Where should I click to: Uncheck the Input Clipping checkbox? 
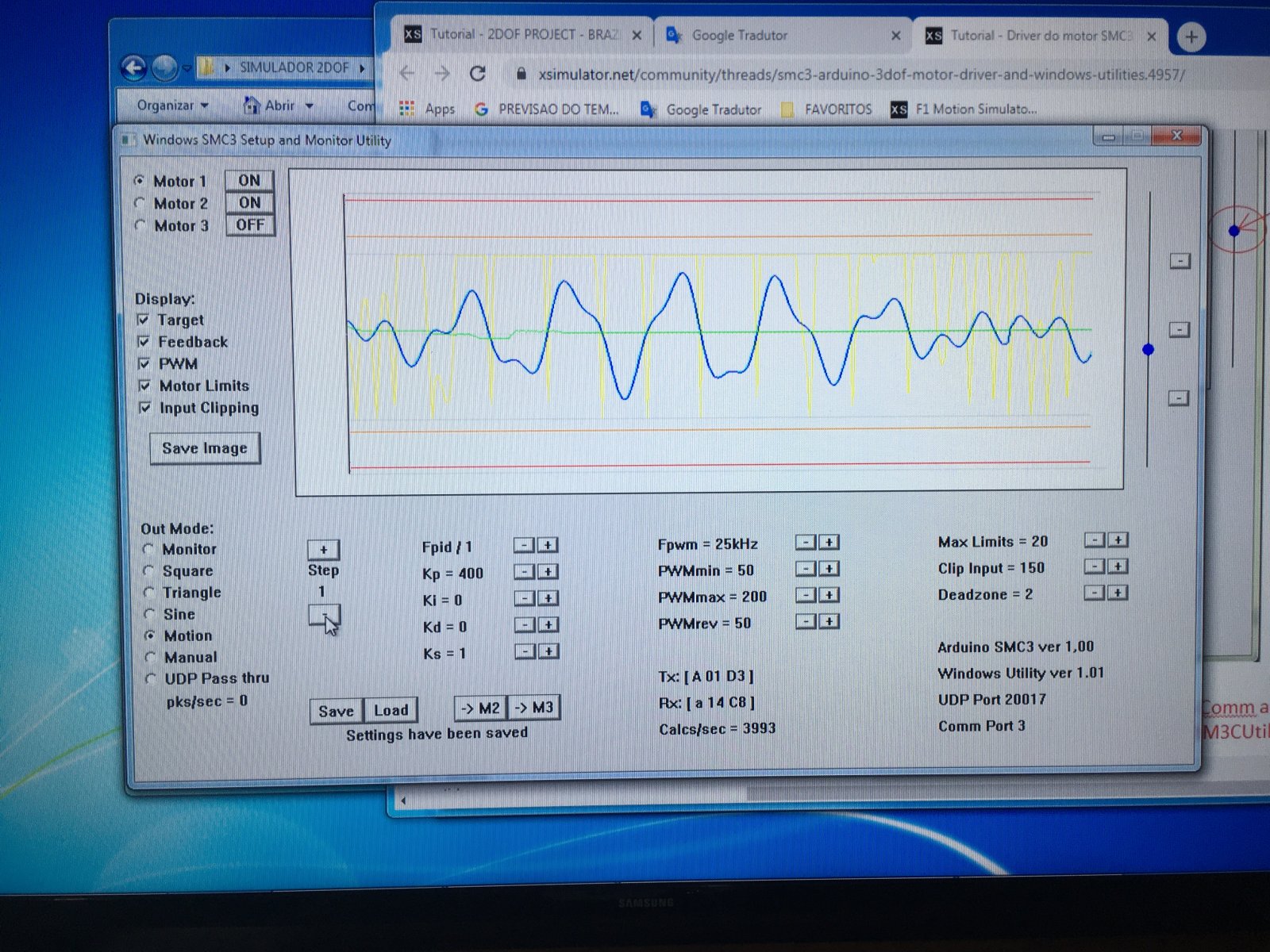(x=144, y=408)
